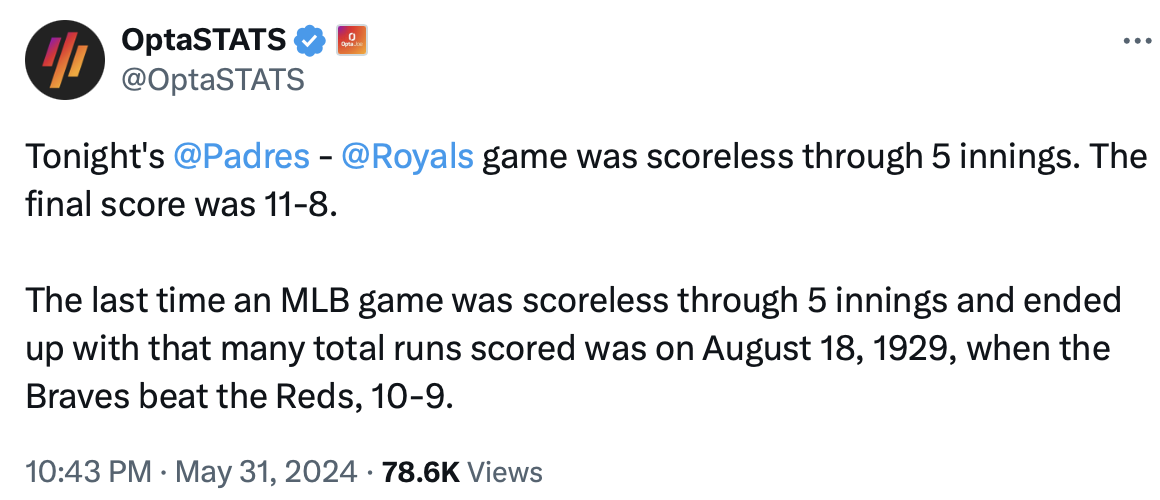Click the Opta affiliate badge icon
The width and height of the screenshot is (1160, 500).
[x=353, y=41]
